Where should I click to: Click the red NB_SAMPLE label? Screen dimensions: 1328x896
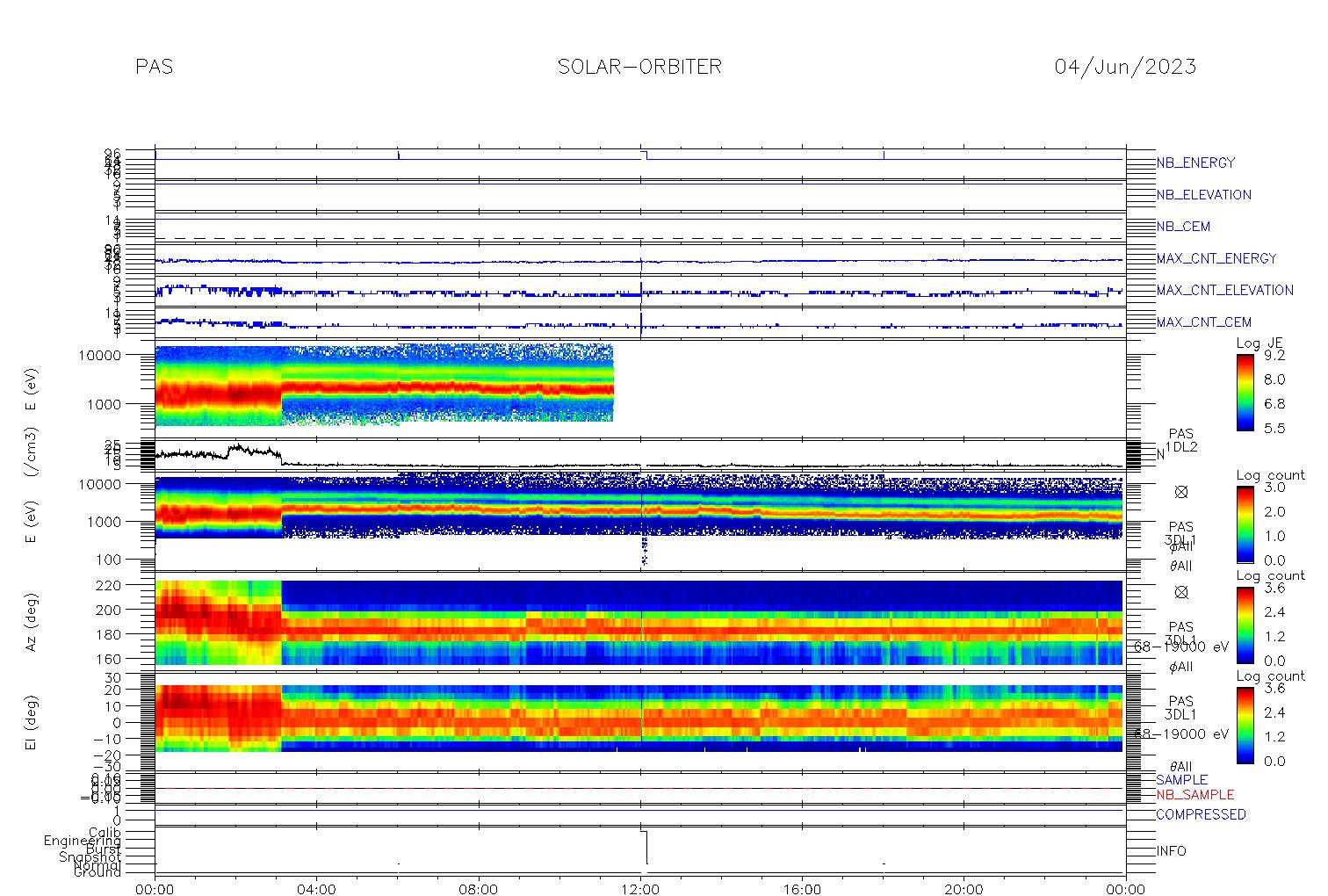(x=1194, y=795)
